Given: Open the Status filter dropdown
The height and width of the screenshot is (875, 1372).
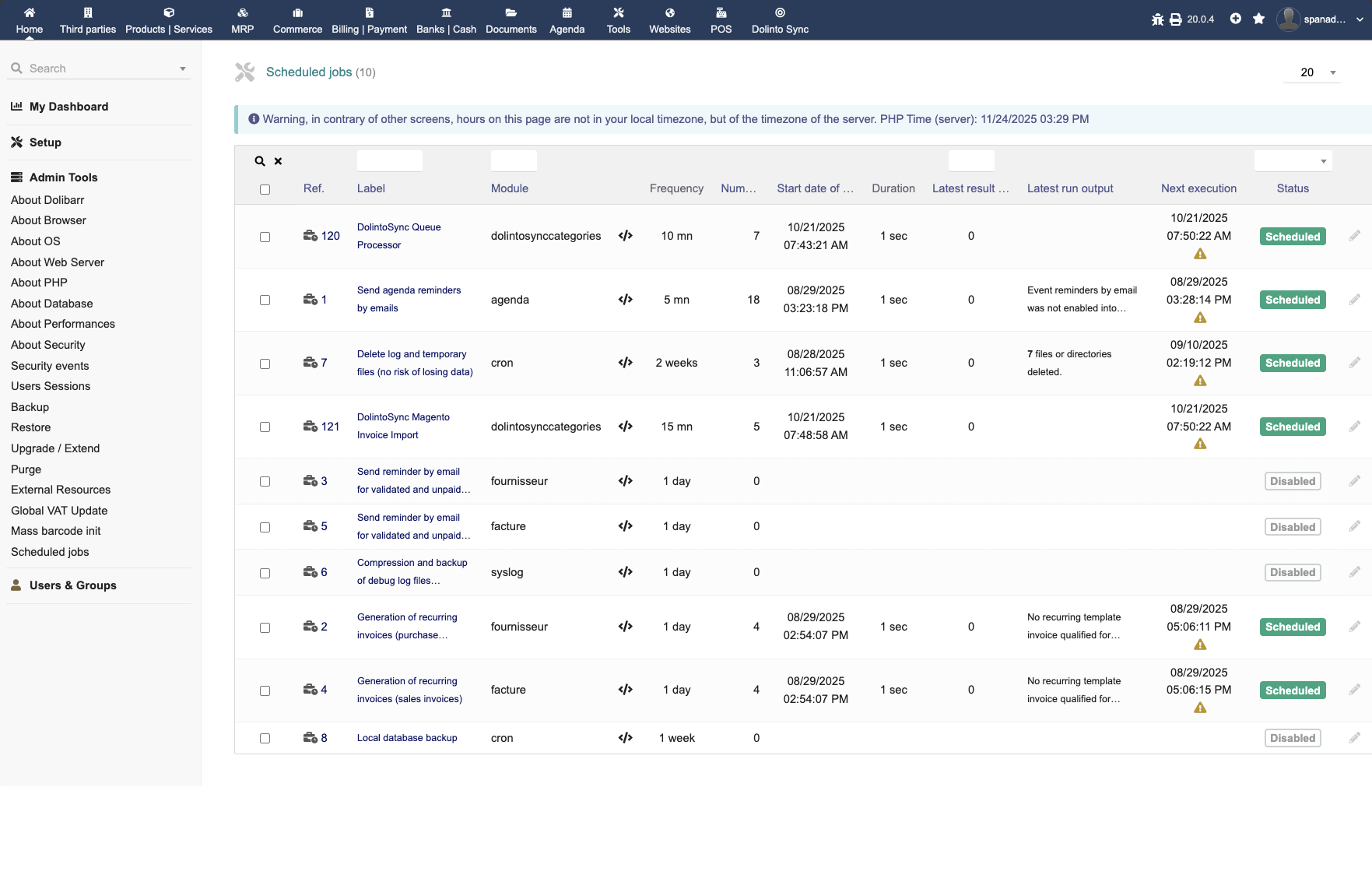Looking at the screenshot, I should click(1293, 161).
